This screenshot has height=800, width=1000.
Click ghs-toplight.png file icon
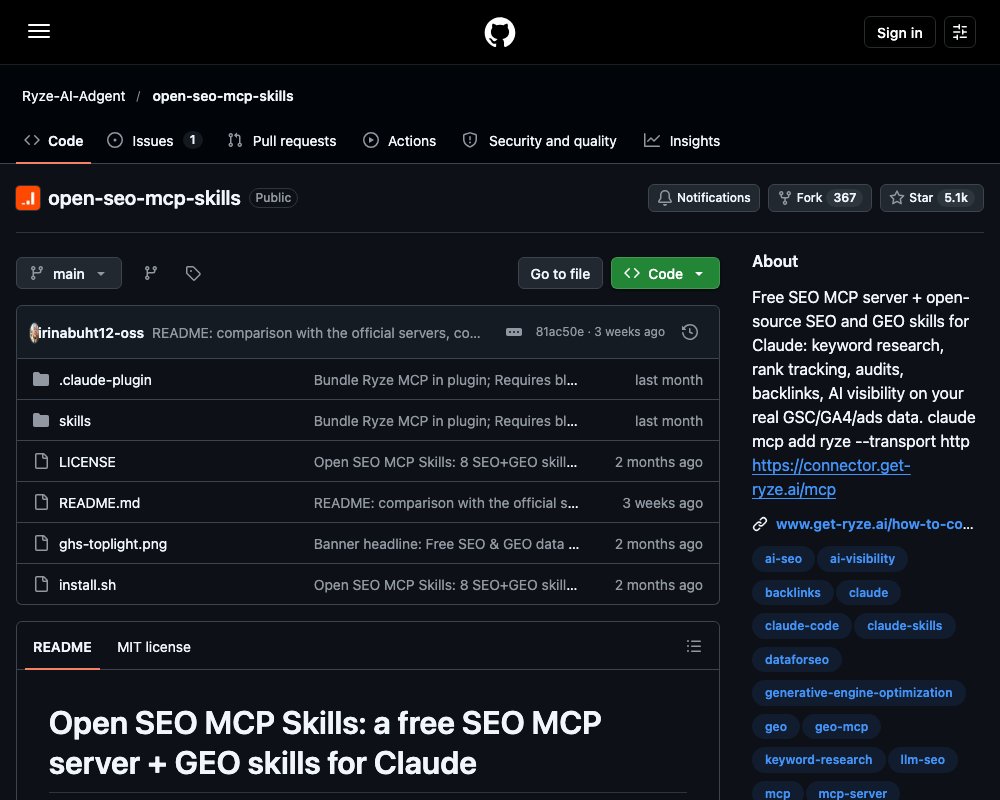click(41, 544)
